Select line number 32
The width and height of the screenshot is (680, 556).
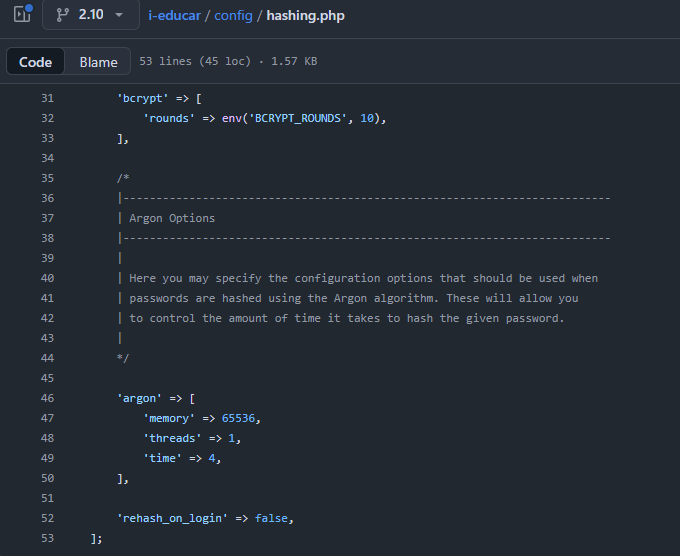coord(48,118)
